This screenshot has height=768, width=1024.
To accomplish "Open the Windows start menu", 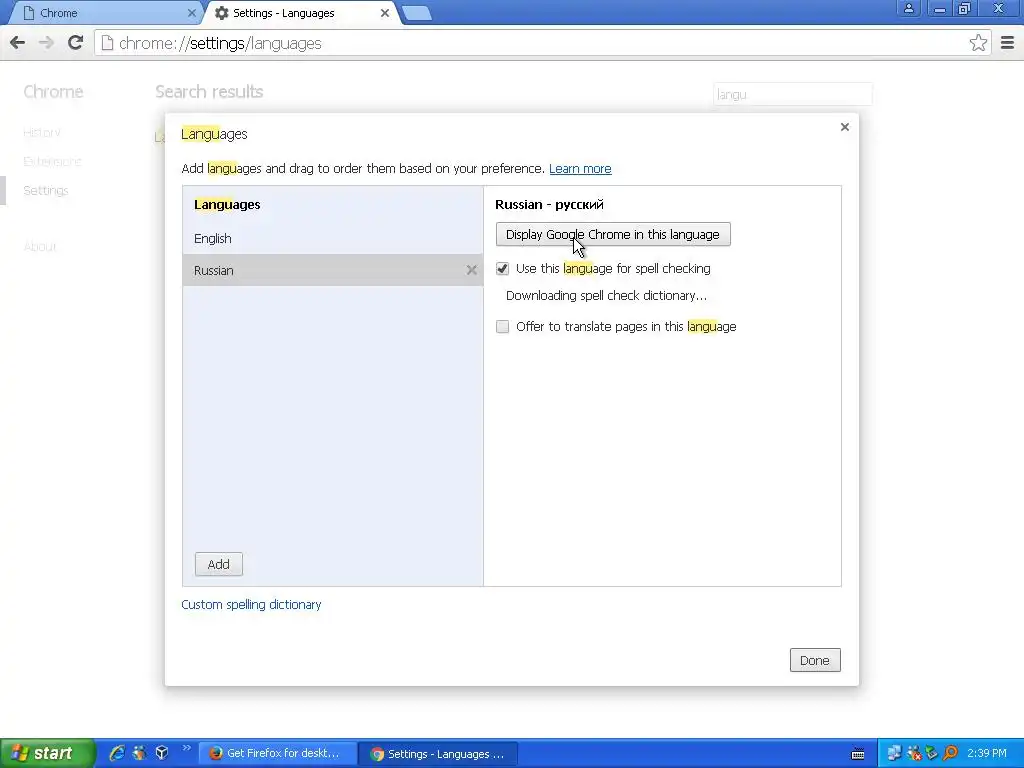I will pyautogui.click(x=47, y=753).
